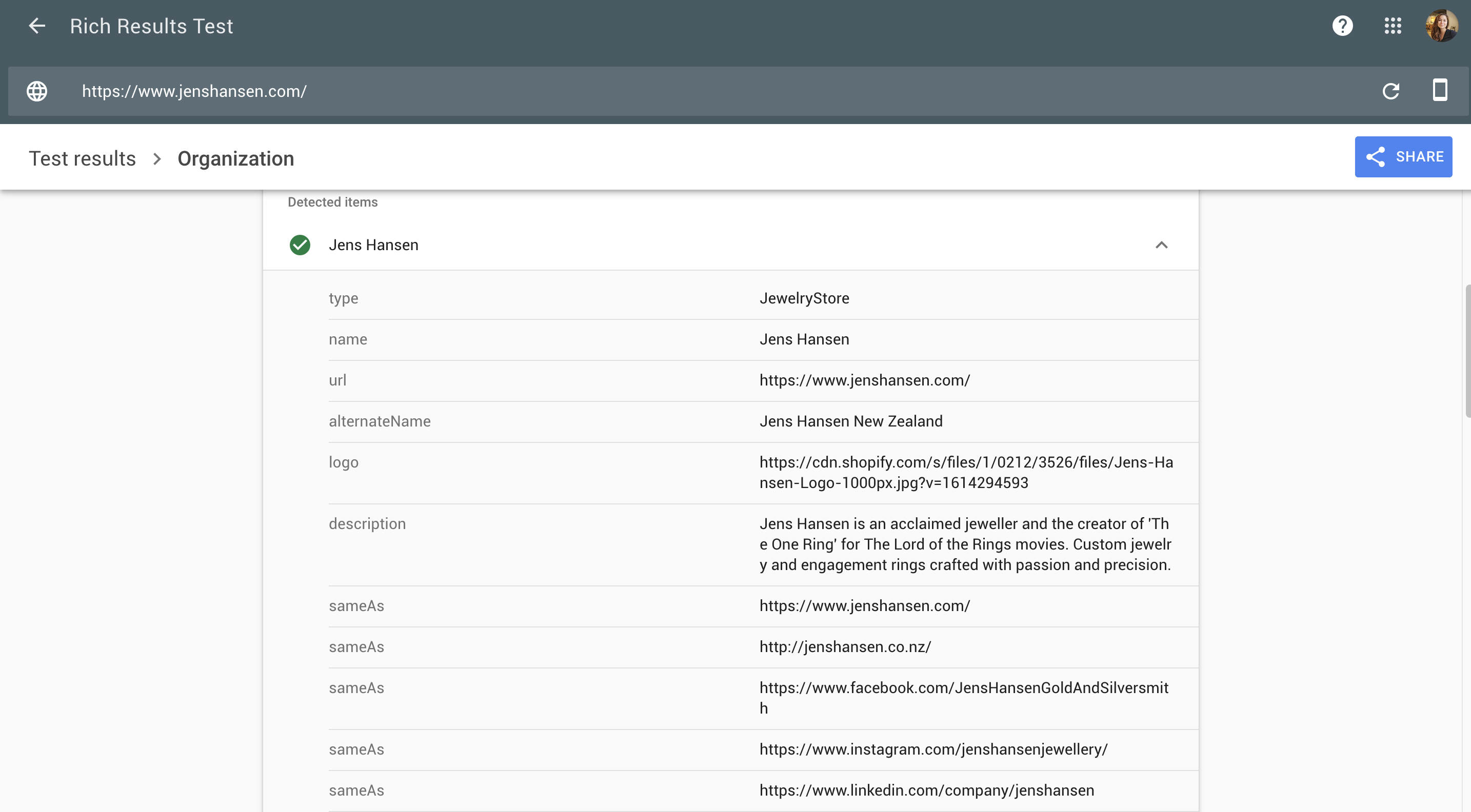Image resolution: width=1471 pixels, height=812 pixels.
Task: Click the share icon inside the SHARE button
Action: pyautogui.click(x=1376, y=157)
